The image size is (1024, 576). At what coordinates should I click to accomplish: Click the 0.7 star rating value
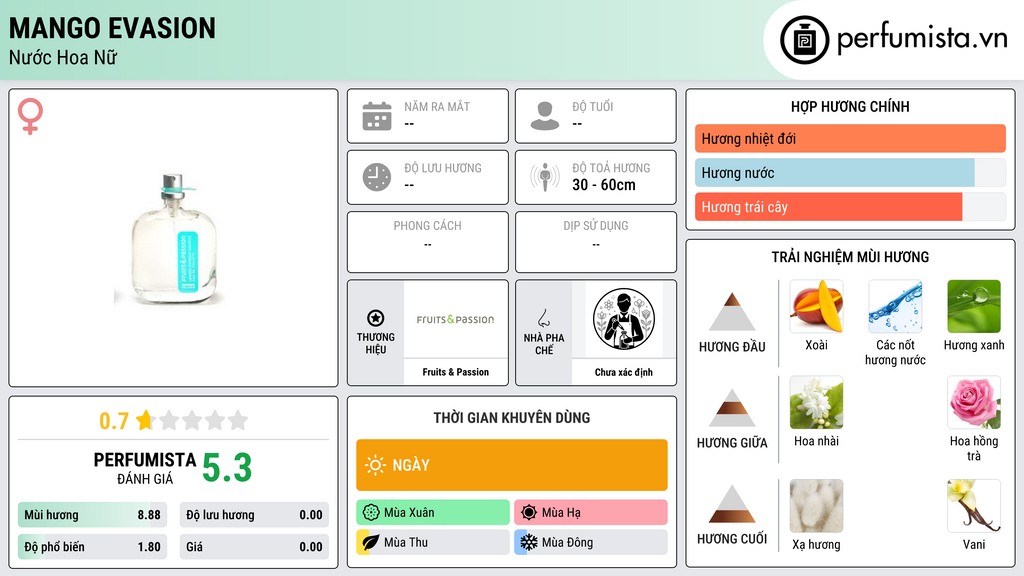pos(114,421)
